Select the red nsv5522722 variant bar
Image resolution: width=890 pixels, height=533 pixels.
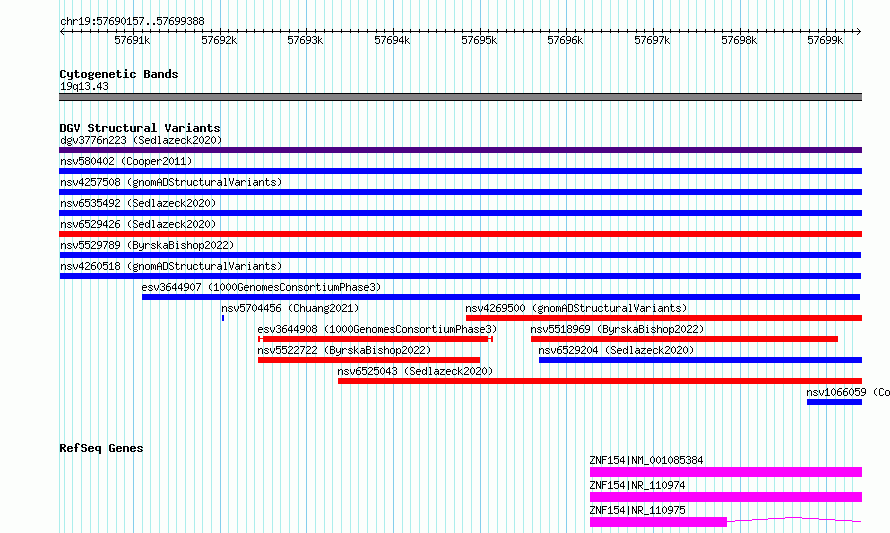pos(369,360)
